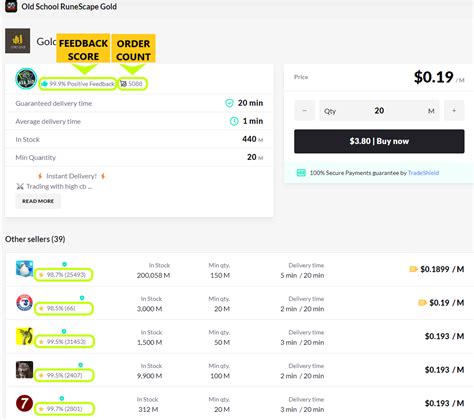474x420 pixels.
Task: Open seller avatar in the 98.7% (25493) row
Action: click(24, 269)
